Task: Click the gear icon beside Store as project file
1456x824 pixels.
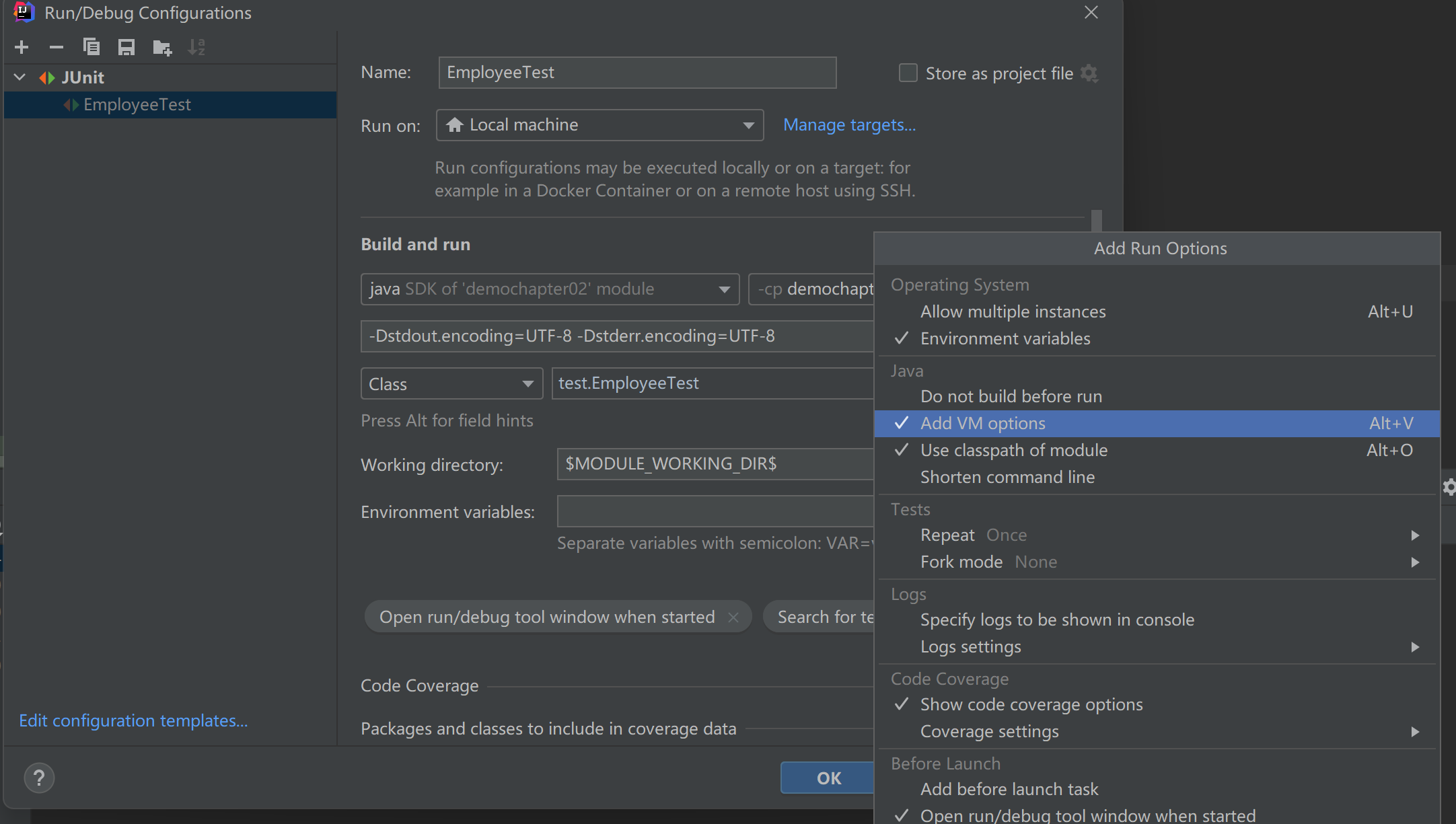Action: pos(1089,73)
